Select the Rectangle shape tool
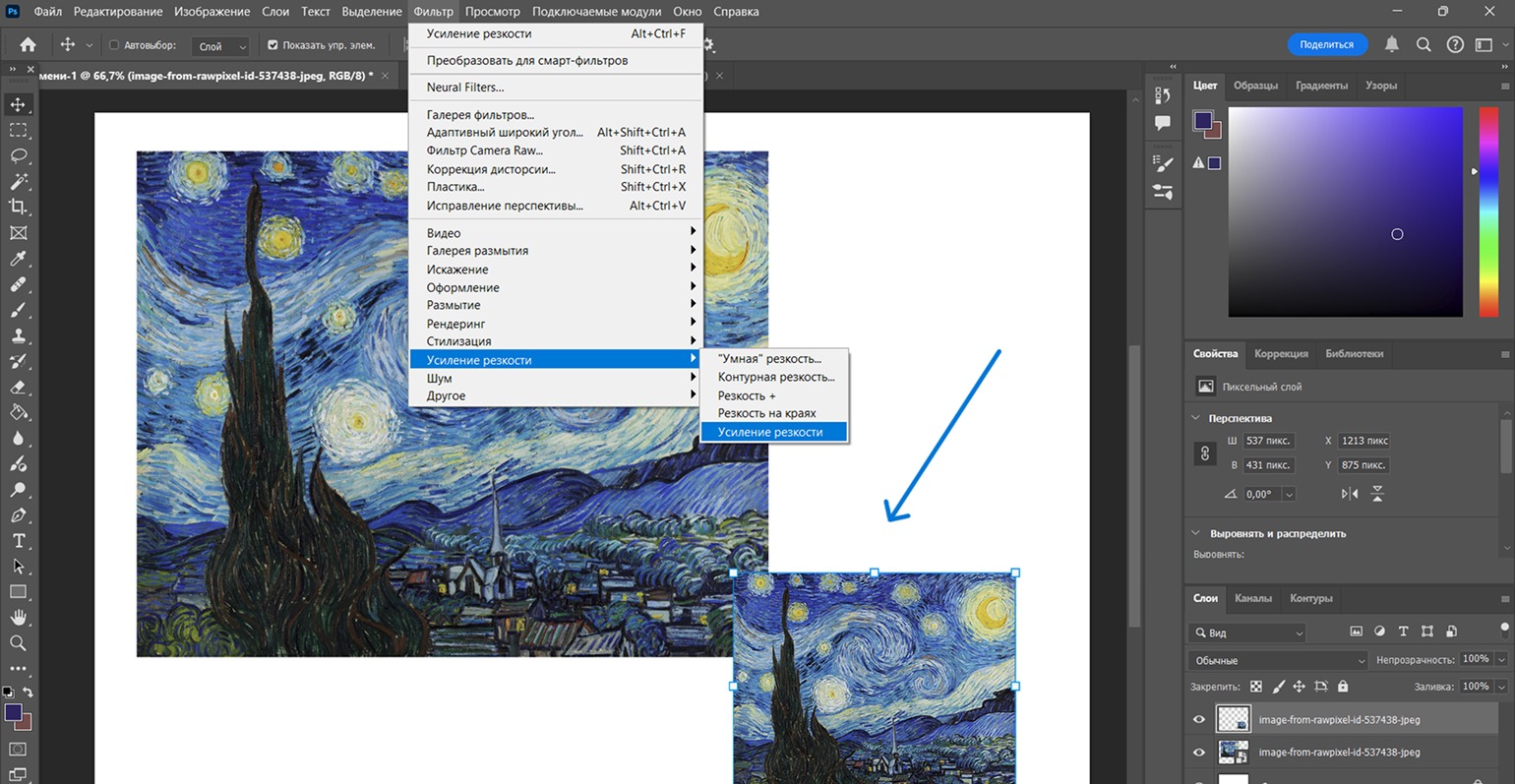1515x784 pixels. pyautogui.click(x=18, y=592)
